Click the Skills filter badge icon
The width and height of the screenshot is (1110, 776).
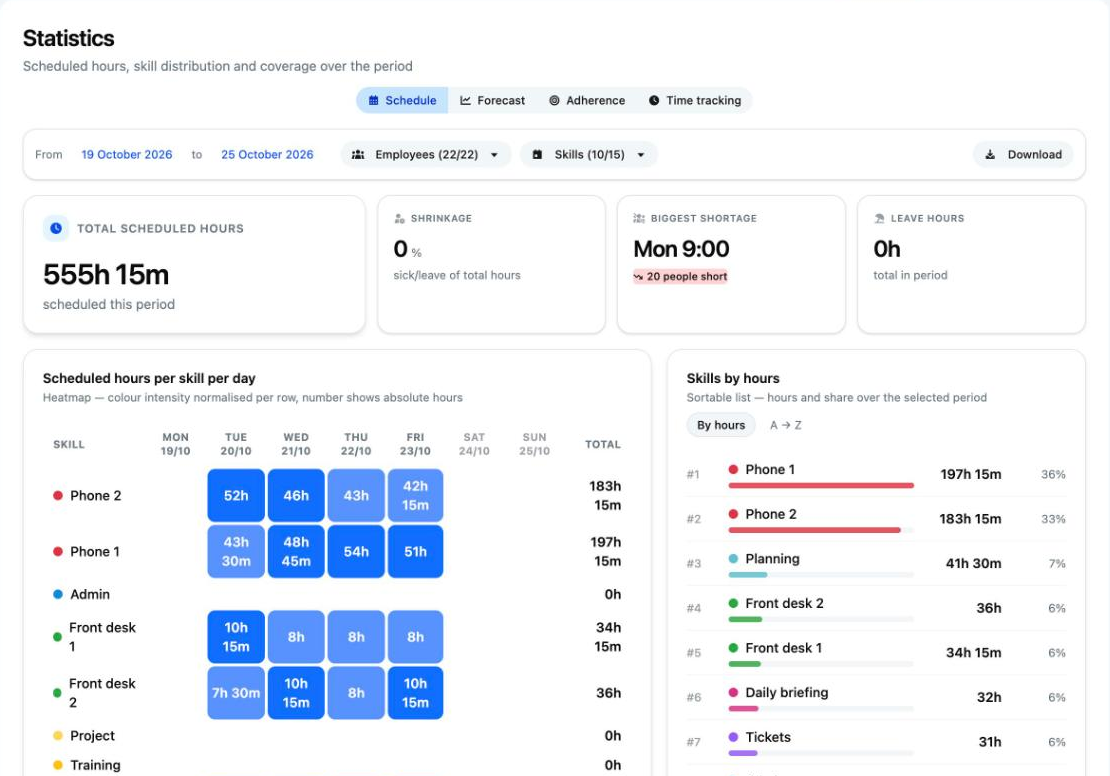[537, 154]
